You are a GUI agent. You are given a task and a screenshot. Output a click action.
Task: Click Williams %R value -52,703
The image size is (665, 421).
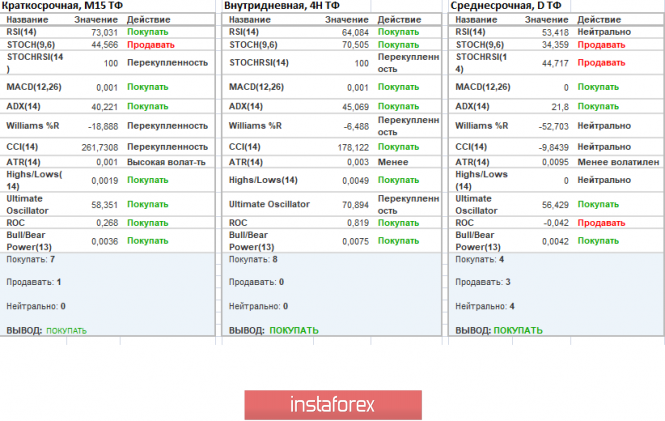pyautogui.click(x=553, y=126)
